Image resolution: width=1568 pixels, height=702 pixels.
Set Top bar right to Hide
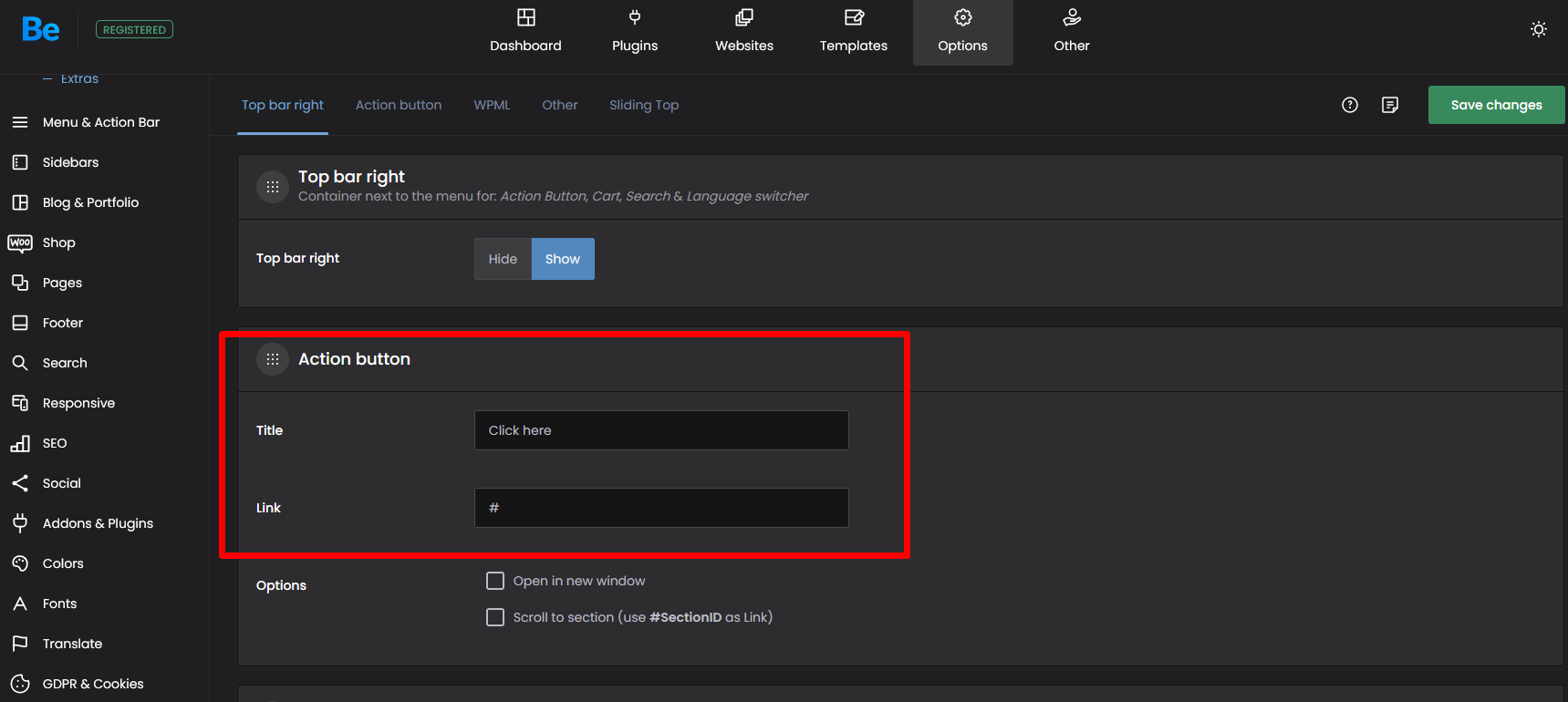pos(503,259)
